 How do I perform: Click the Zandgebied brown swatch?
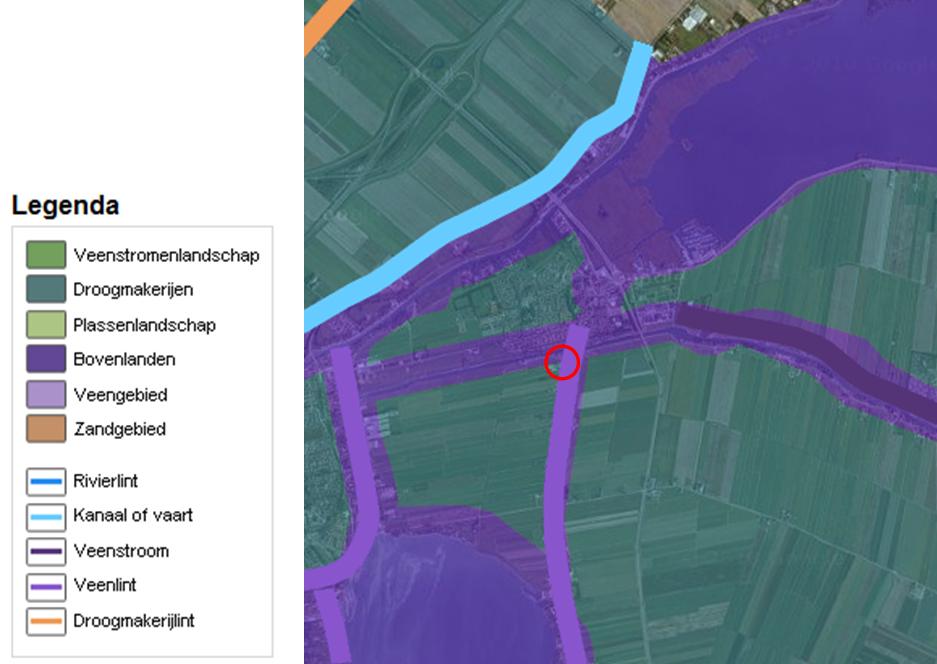pyautogui.click(x=46, y=429)
